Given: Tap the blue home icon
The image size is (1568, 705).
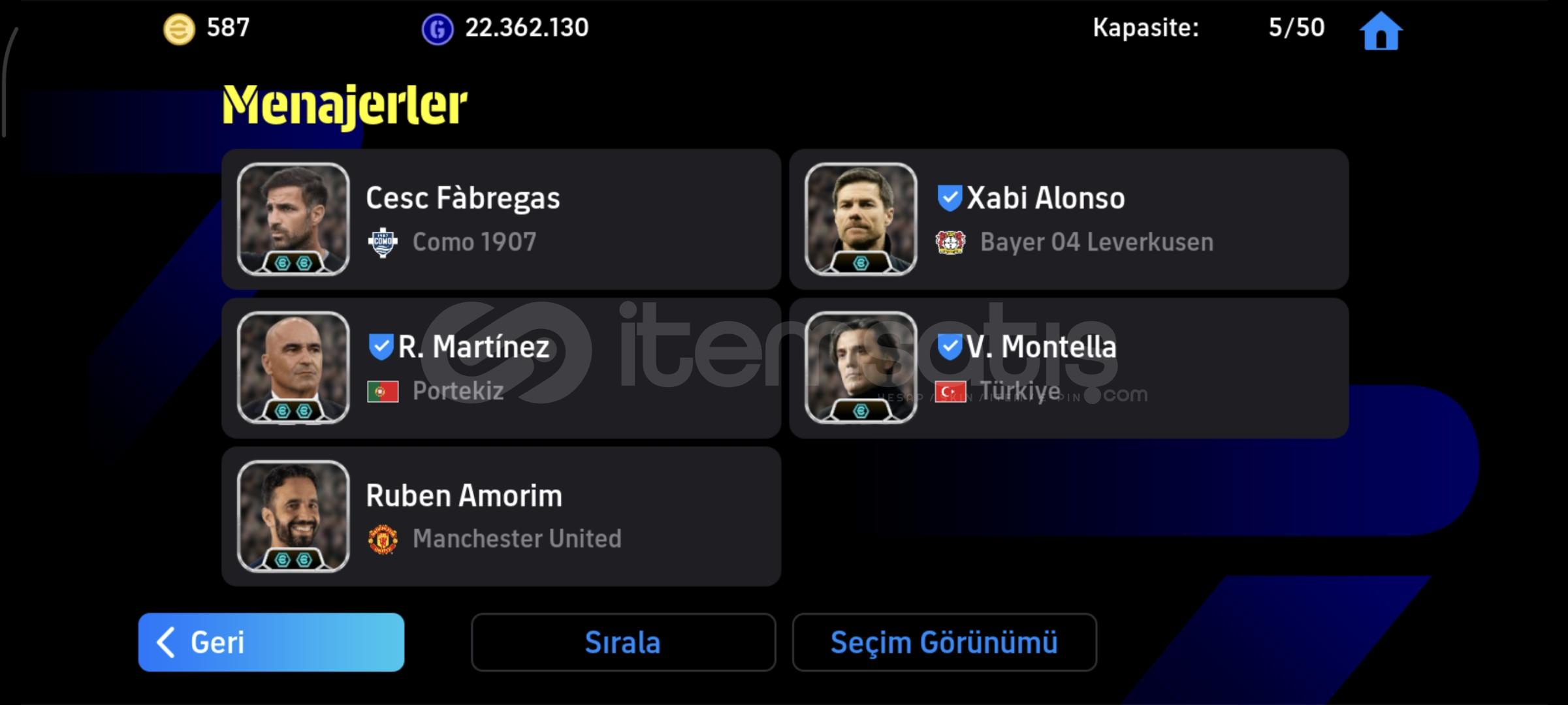Looking at the screenshot, I should coord(1381,31).
